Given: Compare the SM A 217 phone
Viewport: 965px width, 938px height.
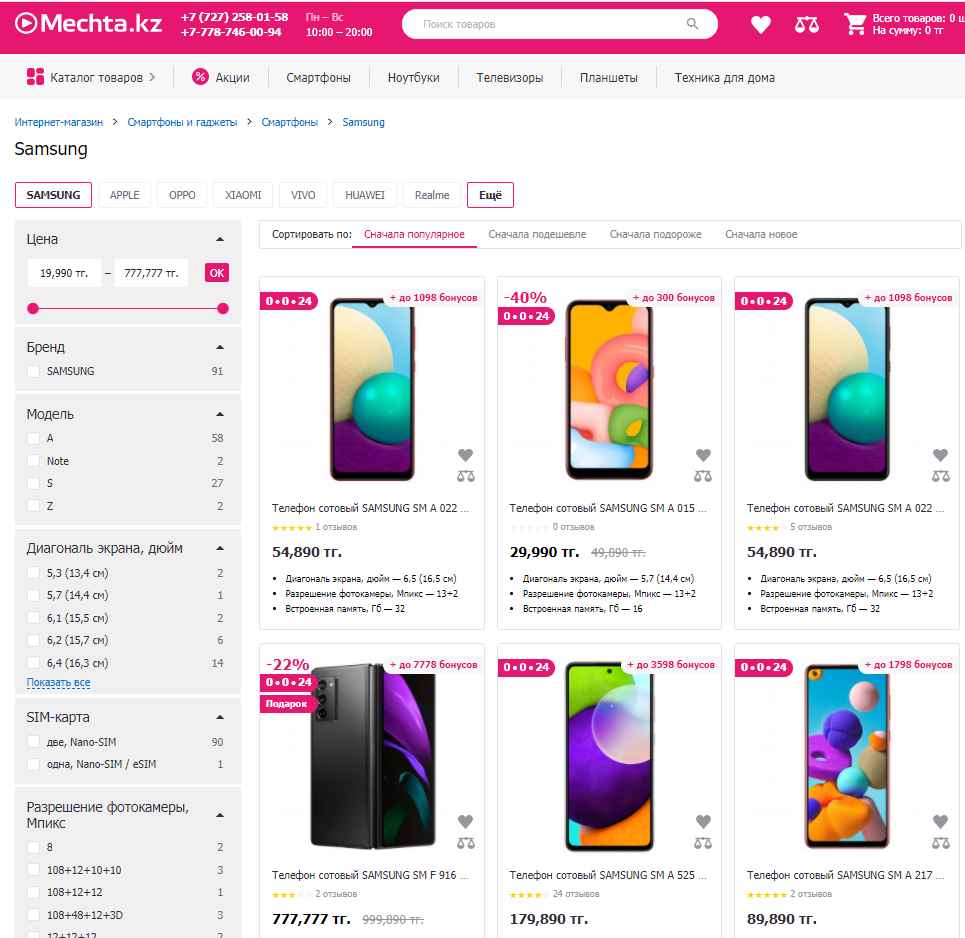Looking at the screenshot, I should pos(940,843).
